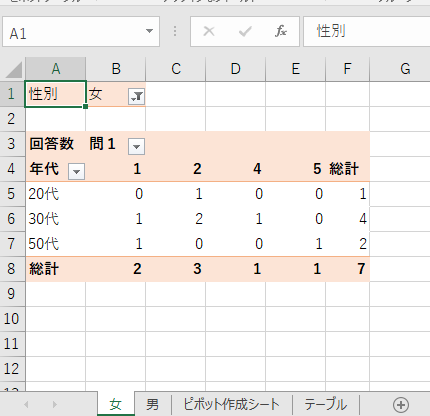Click the 総計 row label in row 8
The height and width of the screenshot is (416, 430).
click(x=44, y=269)
